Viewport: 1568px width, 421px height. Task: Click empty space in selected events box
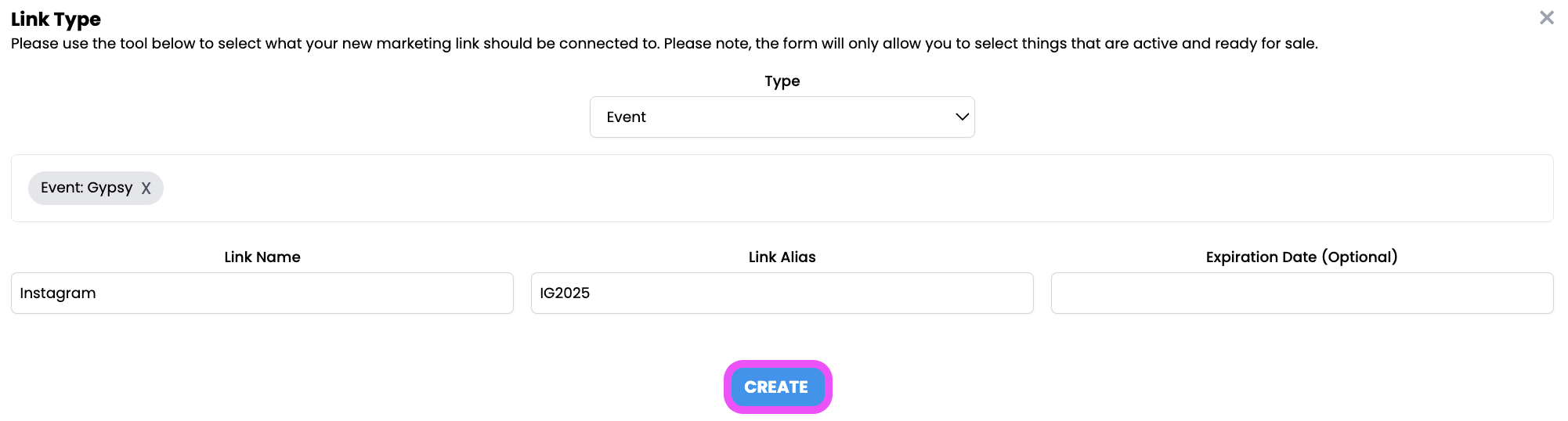783,188
